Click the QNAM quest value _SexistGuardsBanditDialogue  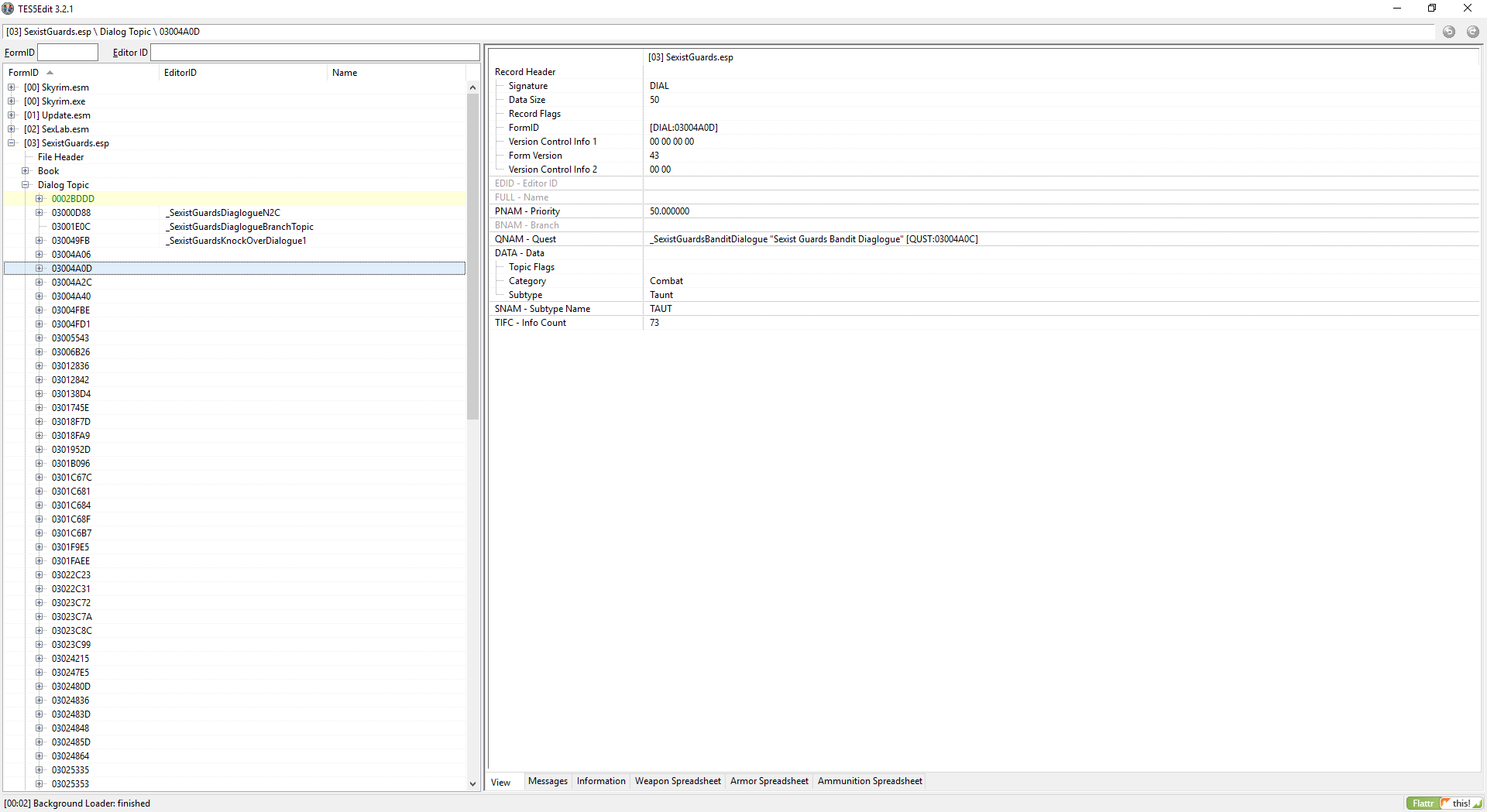click(x=813, y=239)
